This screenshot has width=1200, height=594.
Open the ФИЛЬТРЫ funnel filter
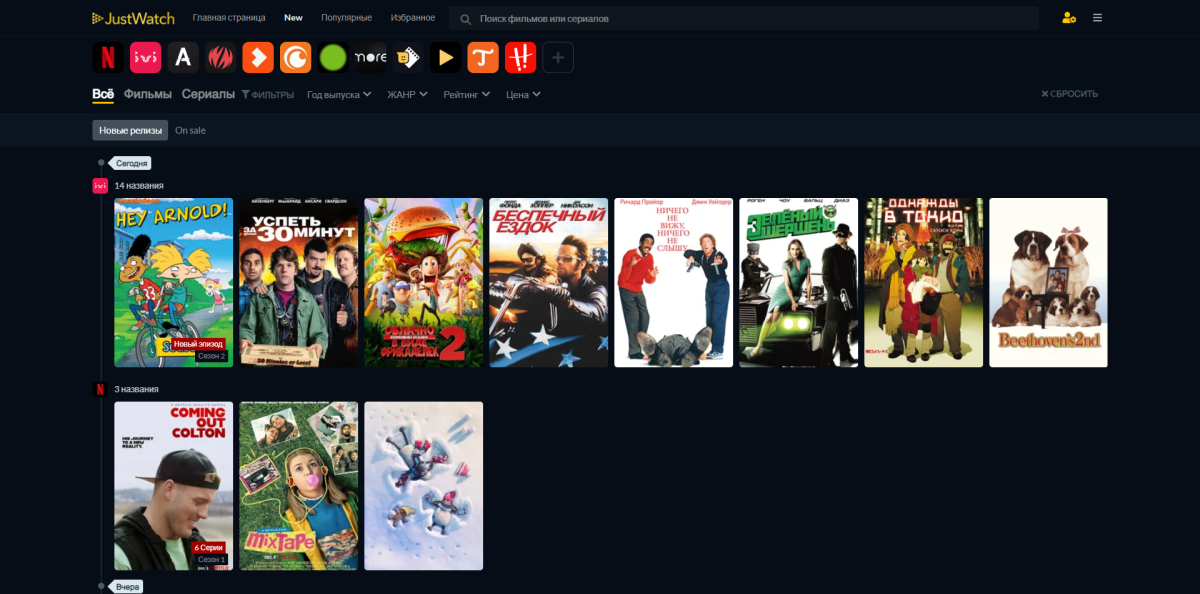[268, 95]
